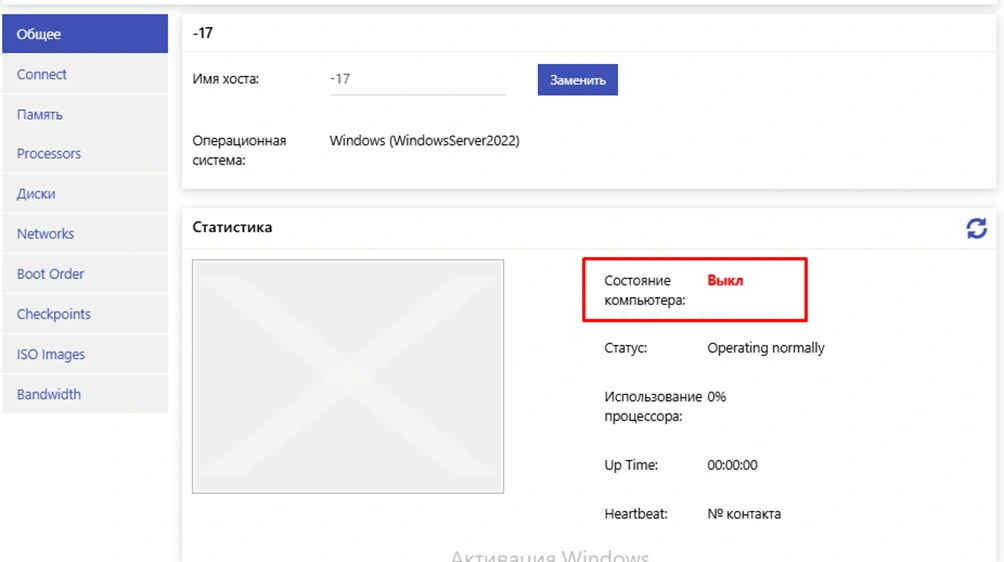The height and width of the screenshot is (562, 1004).
Task: Open the Connect section
Action: pyautogui.click(x=85, y=74)
